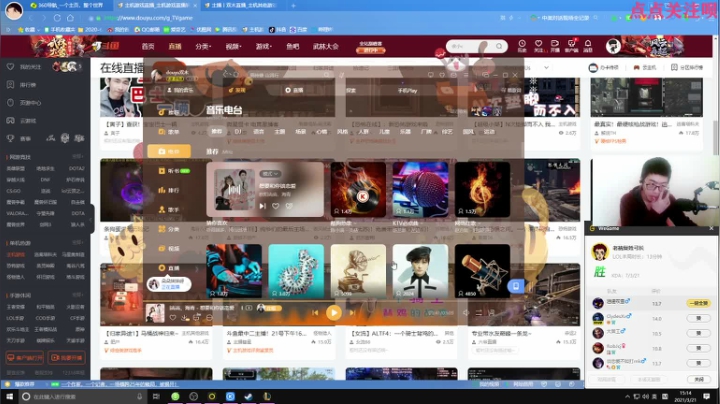Go to Douyu 首页 in top navigation
This screenshot has width=720, height=404.
(x=148, y=46)
